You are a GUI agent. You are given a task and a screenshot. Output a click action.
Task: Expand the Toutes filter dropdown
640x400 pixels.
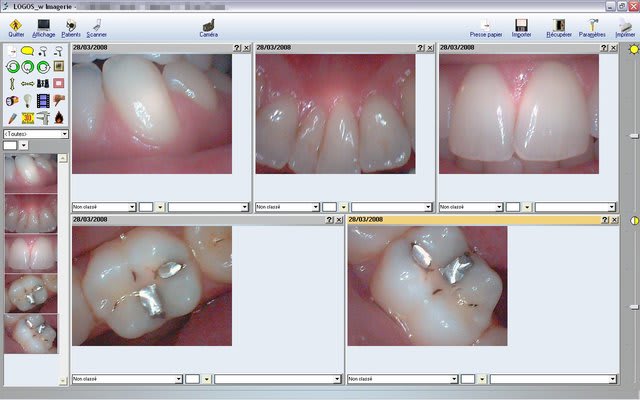[x=64, y=133]
